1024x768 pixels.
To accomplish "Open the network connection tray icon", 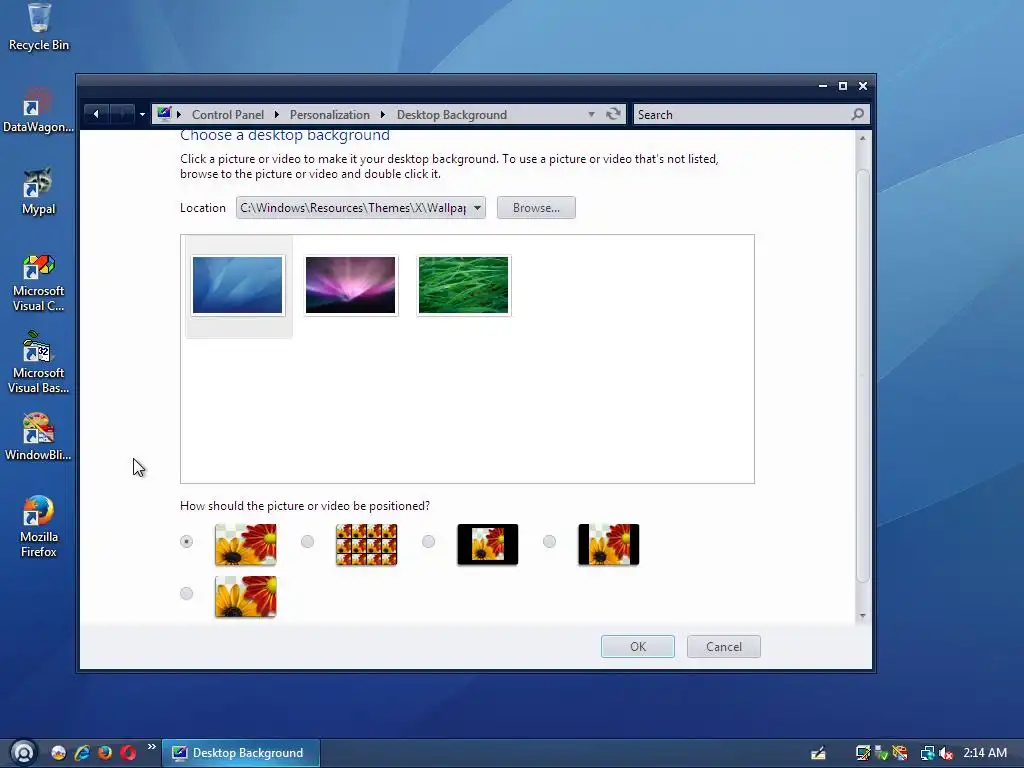I will [927, 753].
